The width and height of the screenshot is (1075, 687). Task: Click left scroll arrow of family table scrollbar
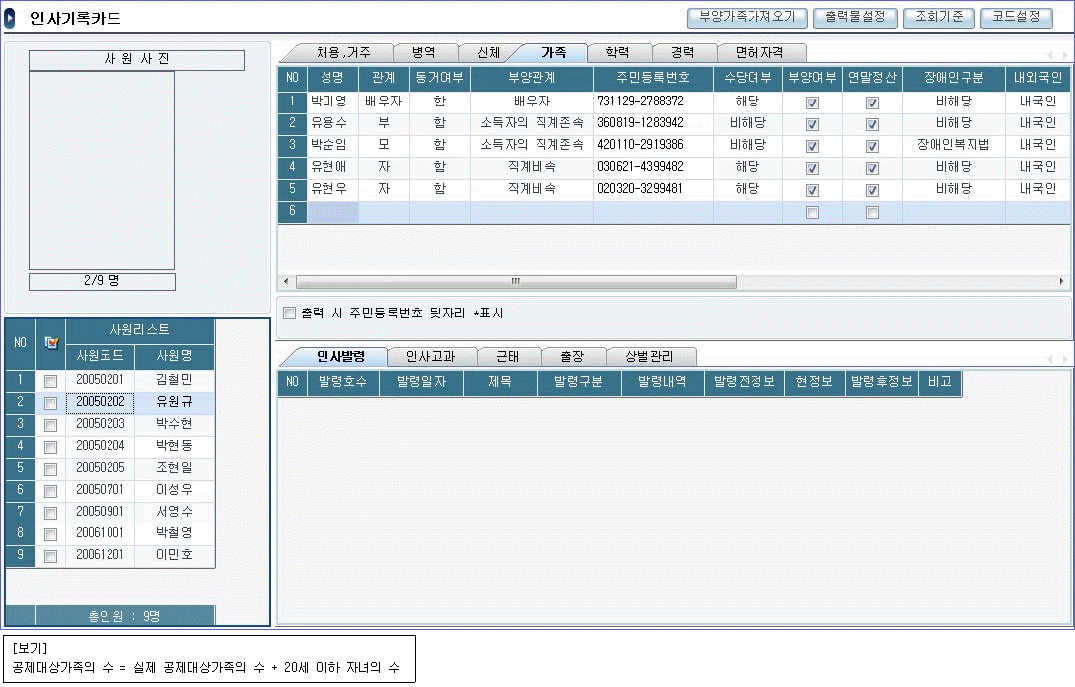[x=286, y=282]
